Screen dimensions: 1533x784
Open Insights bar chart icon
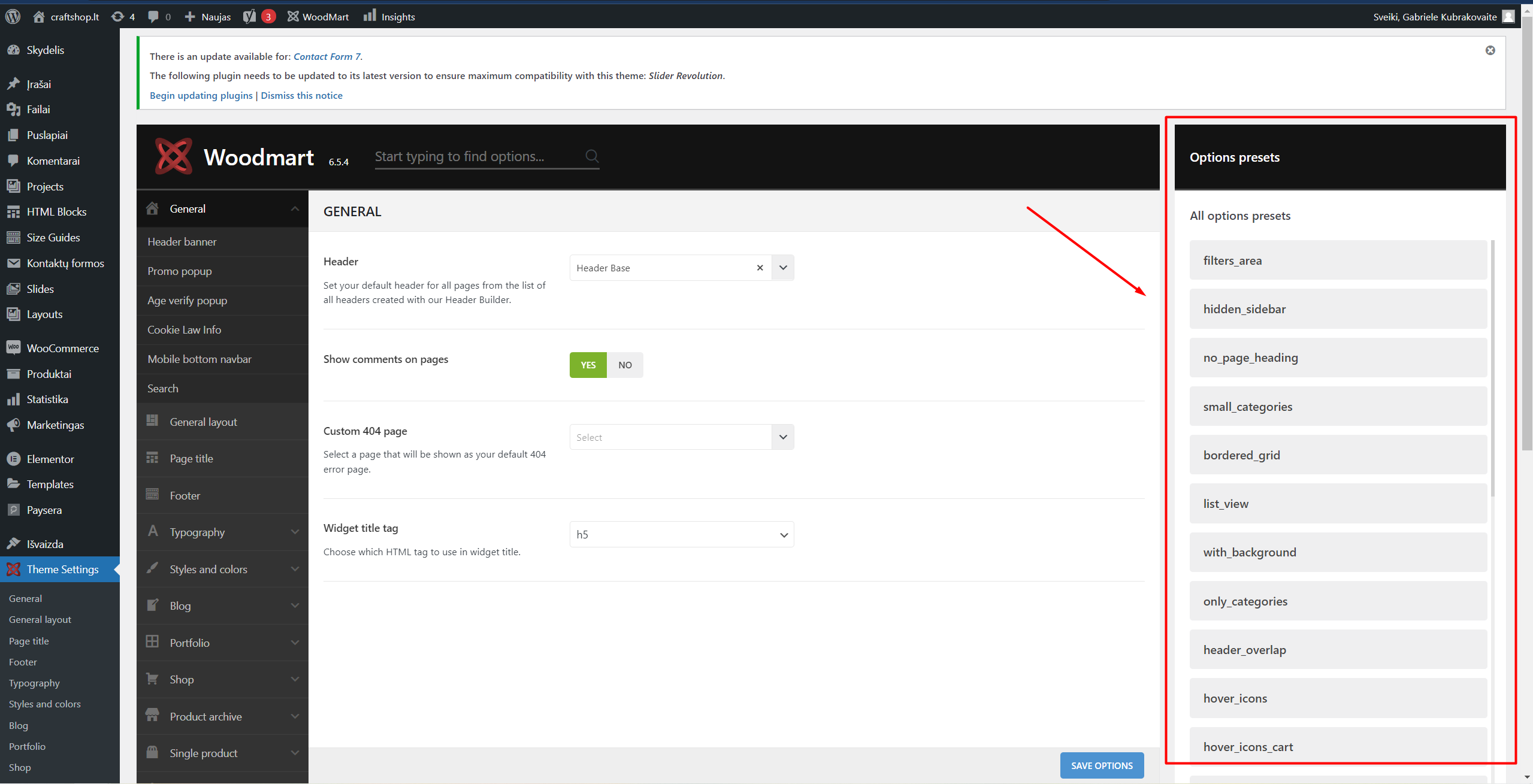pyautogui.click(x=370, y=15)
